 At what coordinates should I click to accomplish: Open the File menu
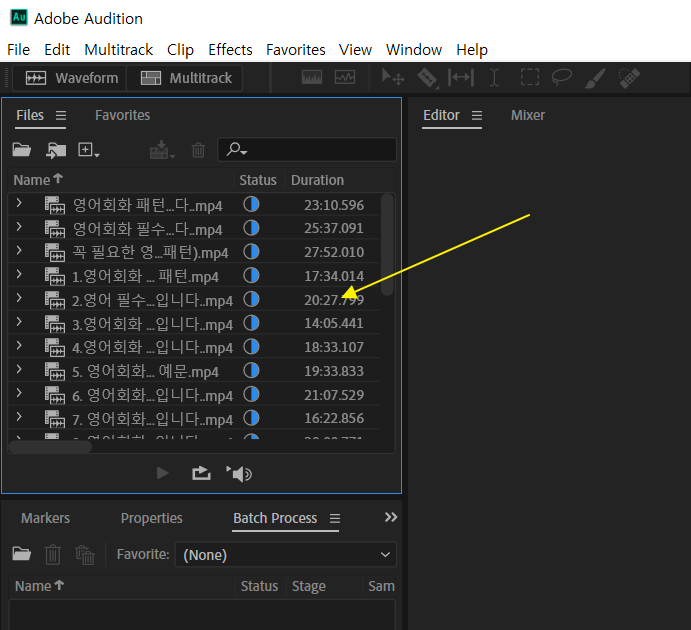pyautogui.click(x=19, y=50)
